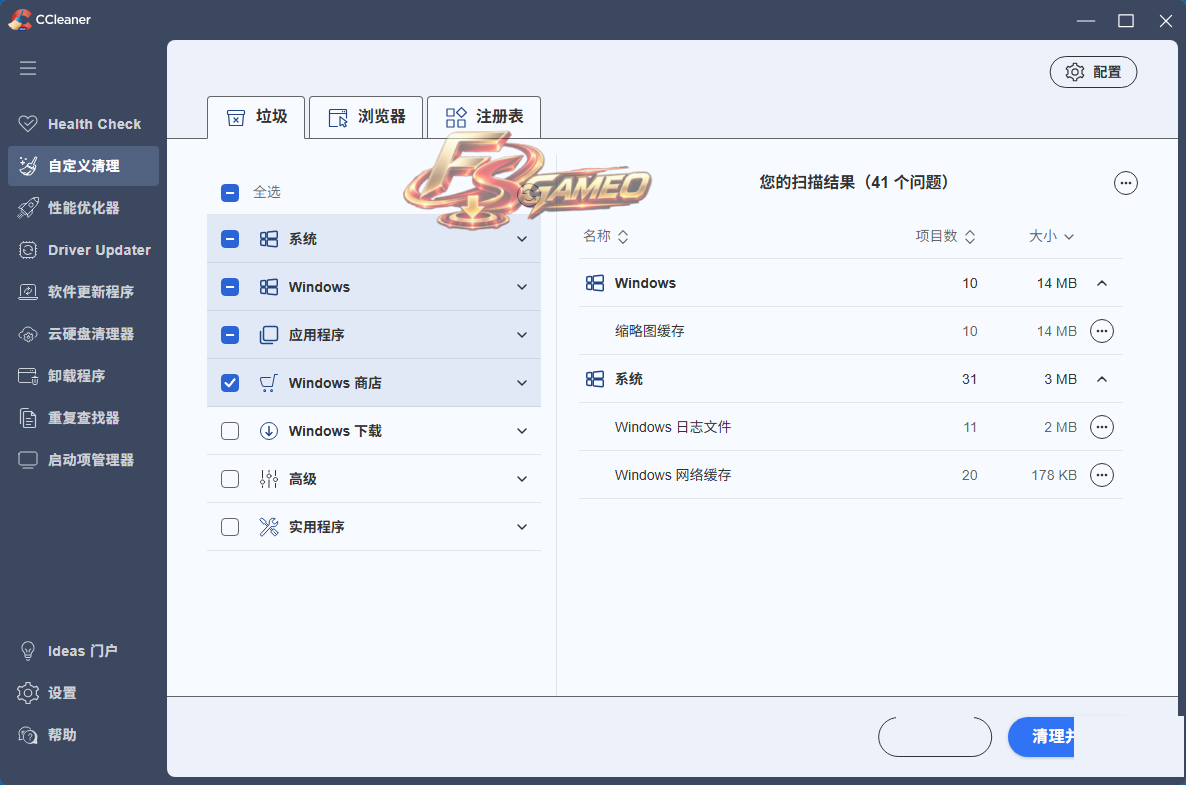Click the Windows category icon in list

[x=269, y=287]
